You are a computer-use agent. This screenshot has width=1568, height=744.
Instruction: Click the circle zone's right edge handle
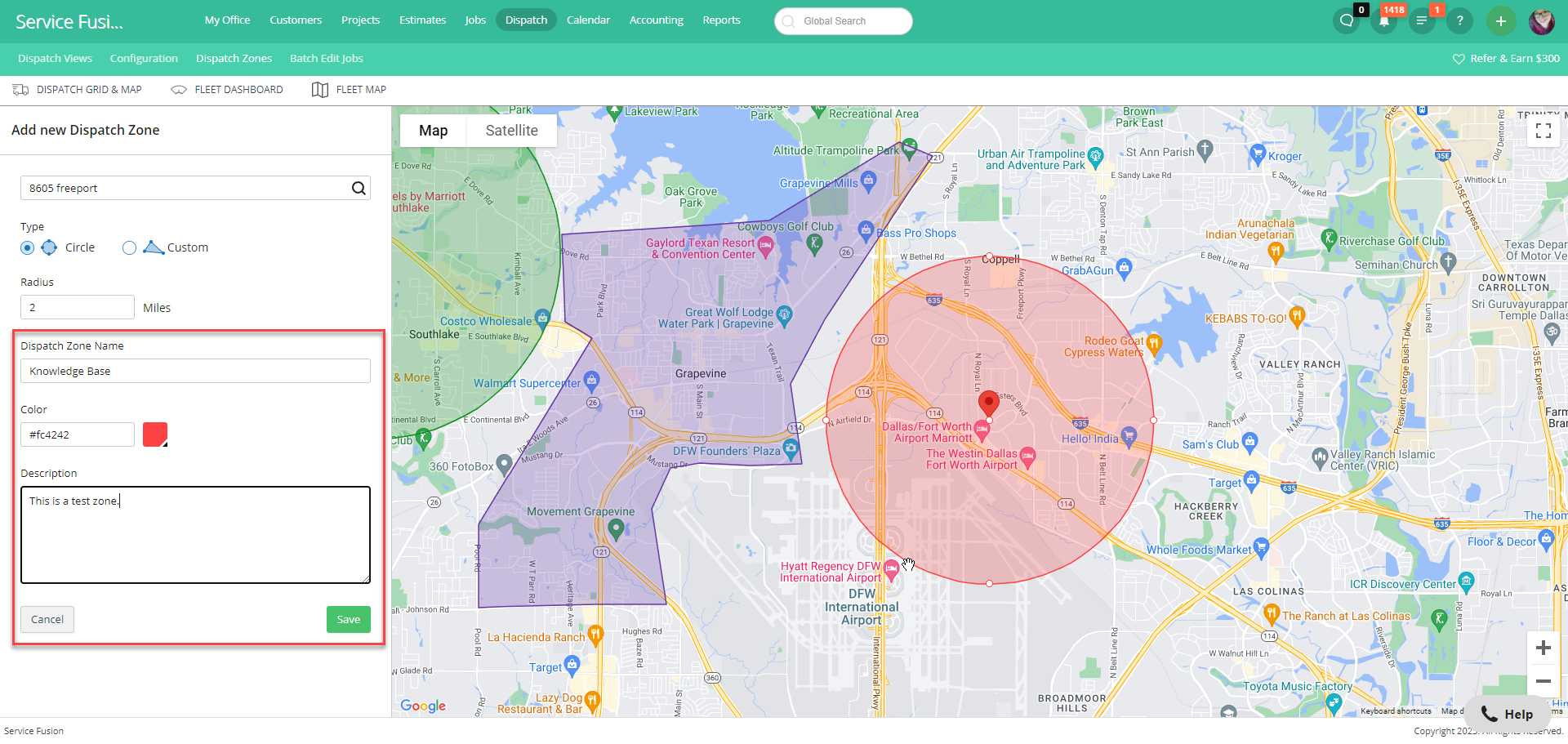click(1153, 420)
